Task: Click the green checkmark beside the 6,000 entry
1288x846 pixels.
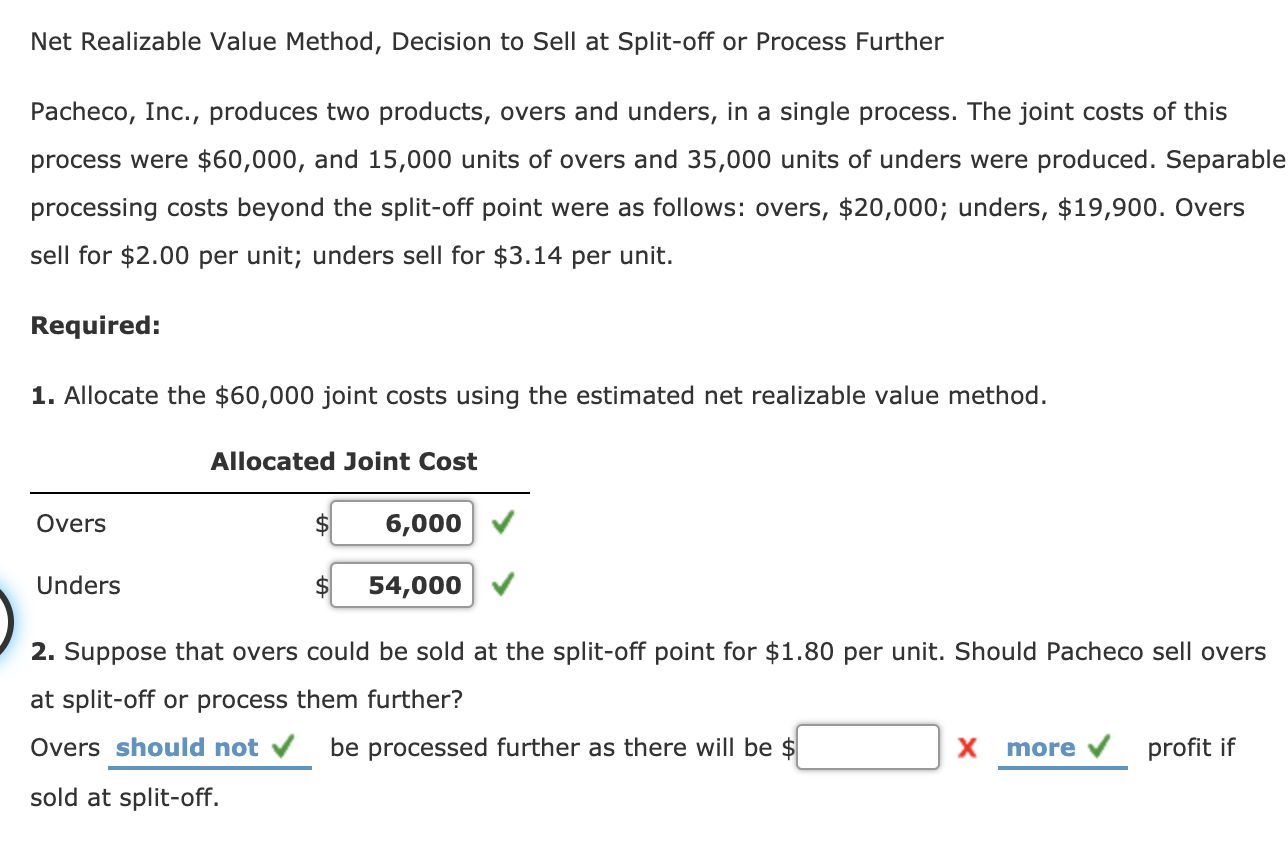Action: (500, 522)
